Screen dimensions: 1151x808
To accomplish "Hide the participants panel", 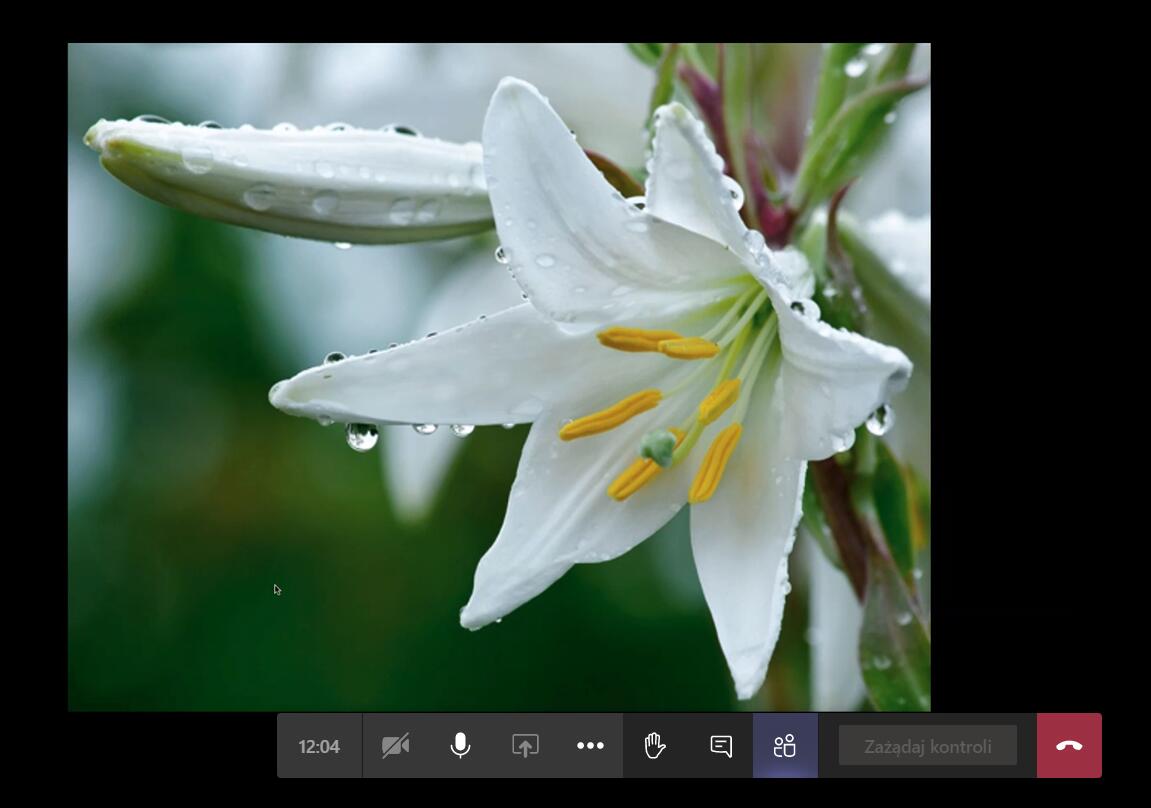I will click(785, 746).
